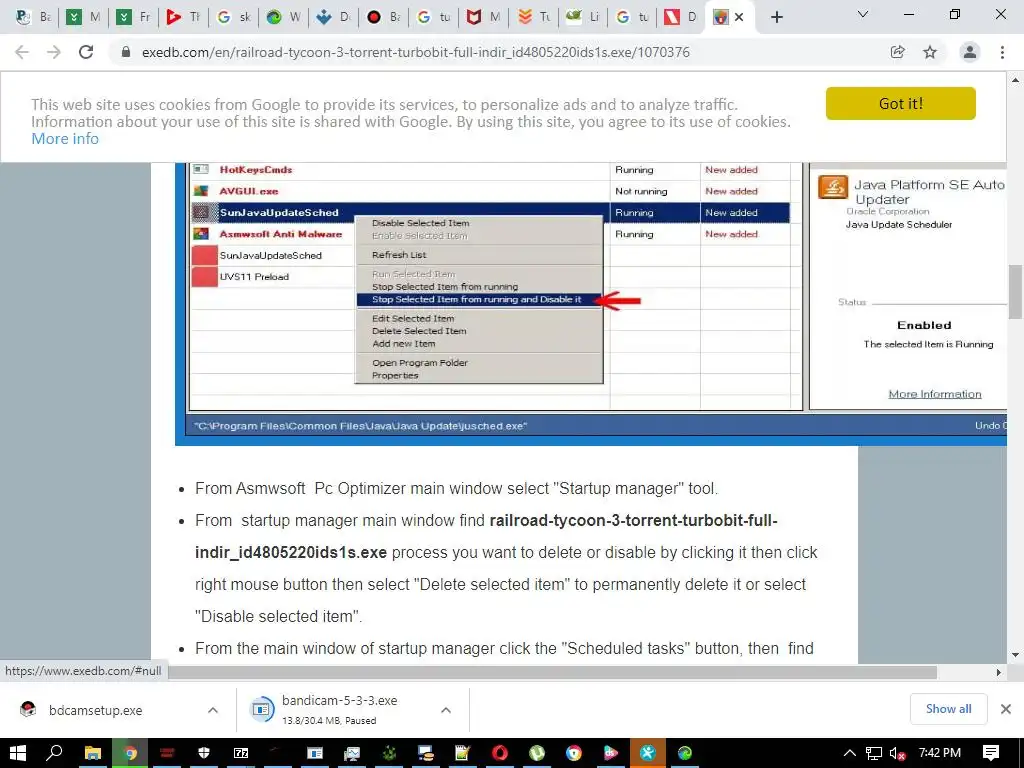The height and width of the screenshot is (768, 1024).
Task: Switch to the McAfee shield 'M' tab
Action: pos(484,17)
